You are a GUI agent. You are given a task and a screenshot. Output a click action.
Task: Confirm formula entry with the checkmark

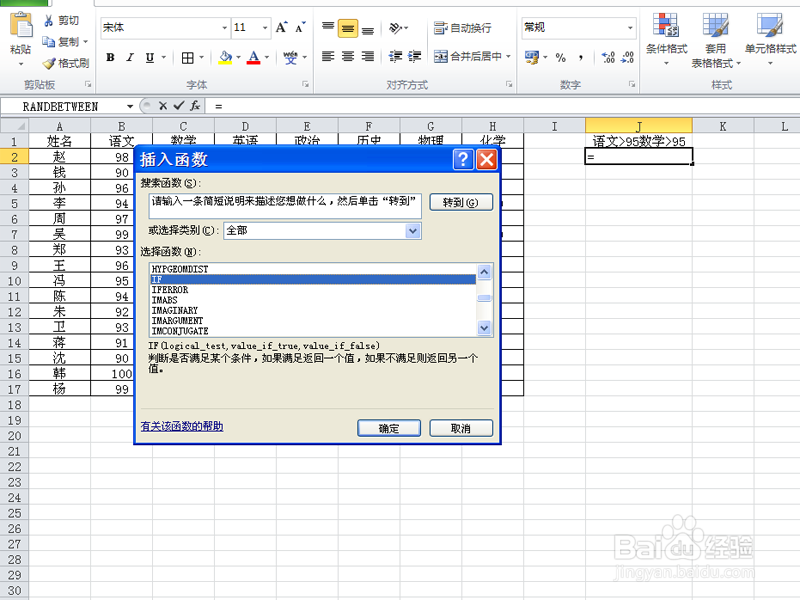(179, 106)
